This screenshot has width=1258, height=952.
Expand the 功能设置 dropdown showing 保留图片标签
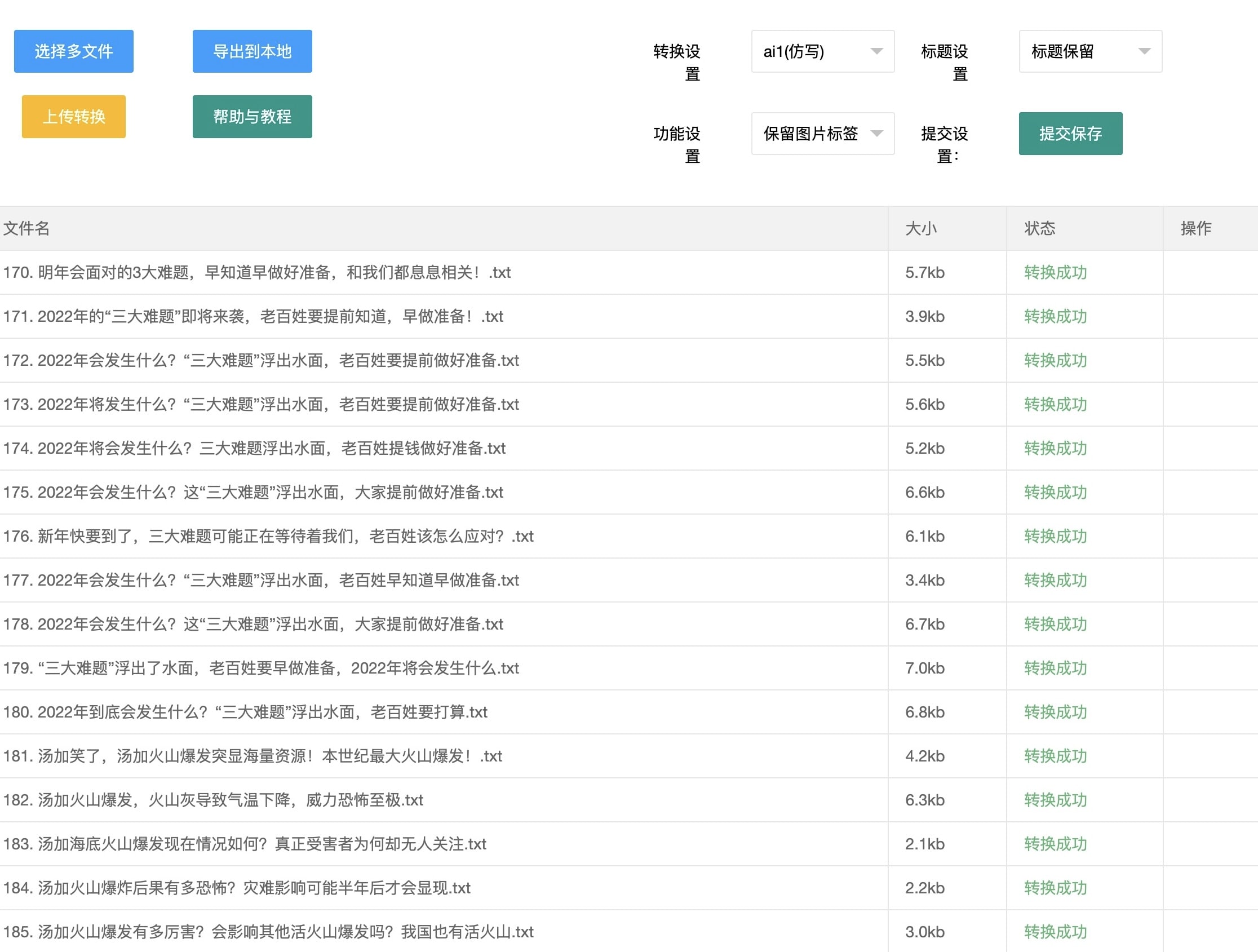pyautogui.click(x=822, y=134)
